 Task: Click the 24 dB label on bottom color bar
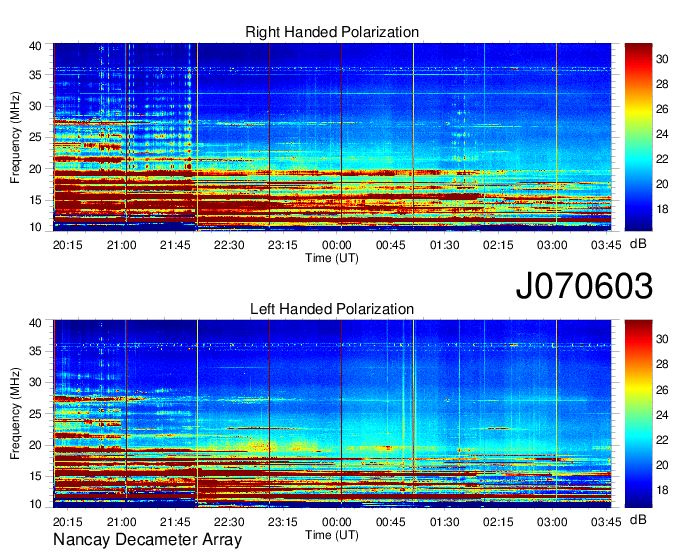(662, 415)
